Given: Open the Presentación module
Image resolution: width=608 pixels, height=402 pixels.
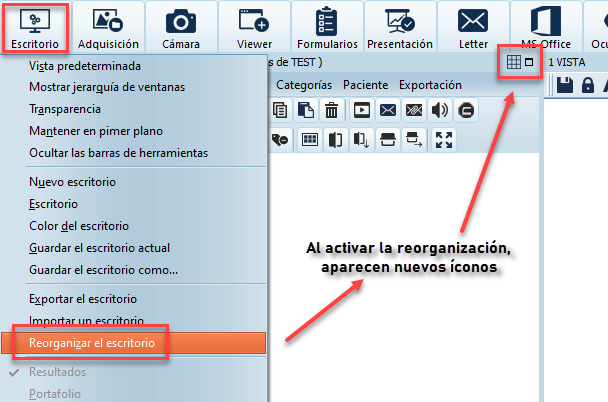Looking at the screenshot, I should (x=400, y=27).
